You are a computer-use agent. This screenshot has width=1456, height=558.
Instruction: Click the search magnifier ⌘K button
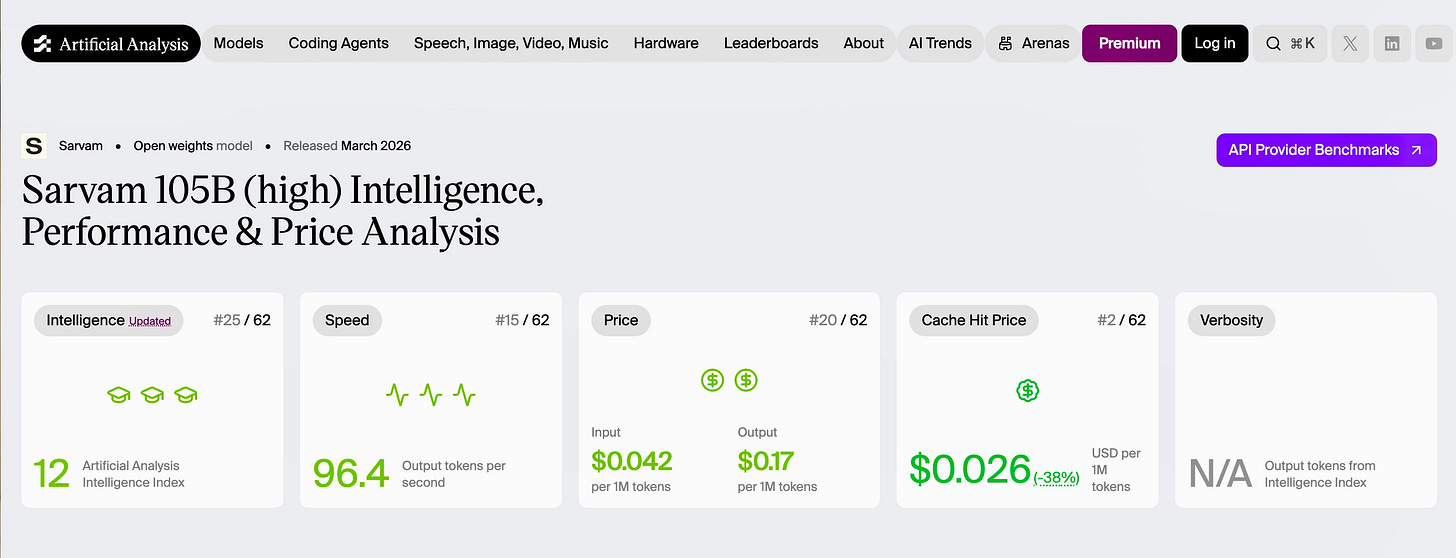[x=1290, y=43]
